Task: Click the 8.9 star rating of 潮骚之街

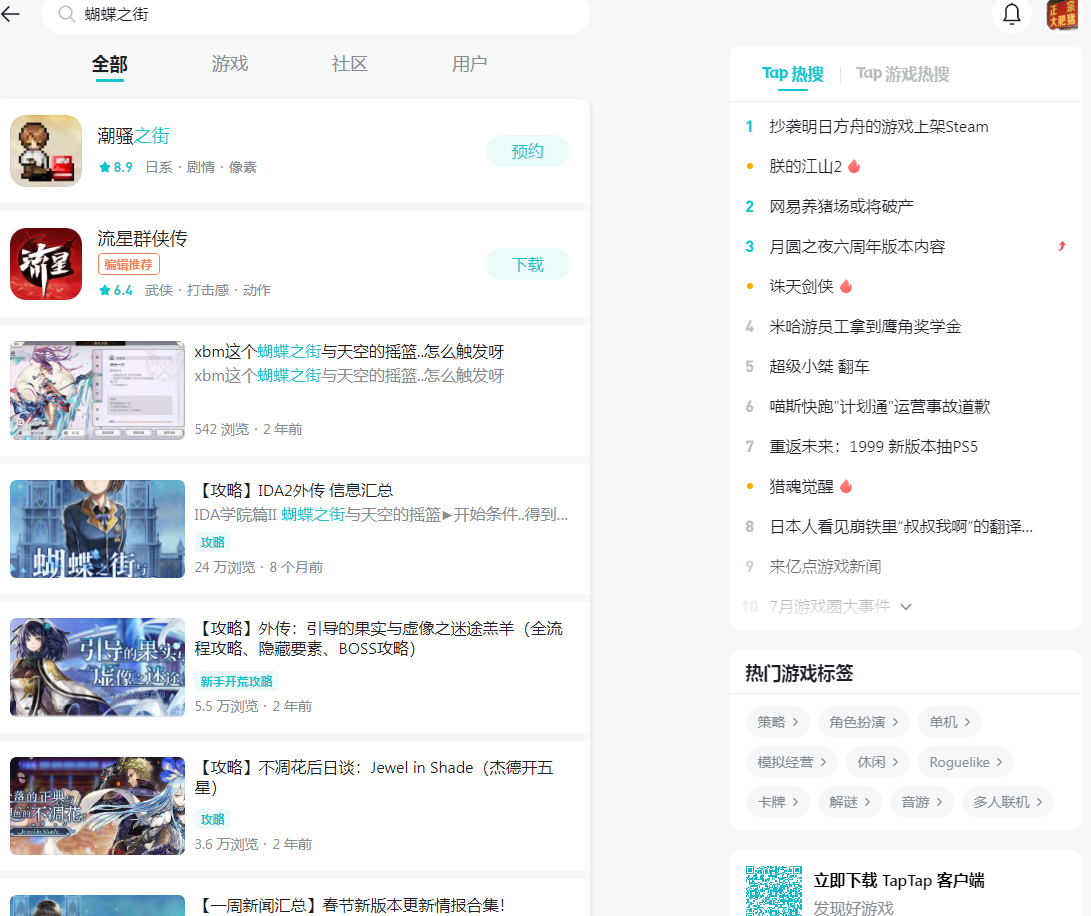Action: pos(116,167)
